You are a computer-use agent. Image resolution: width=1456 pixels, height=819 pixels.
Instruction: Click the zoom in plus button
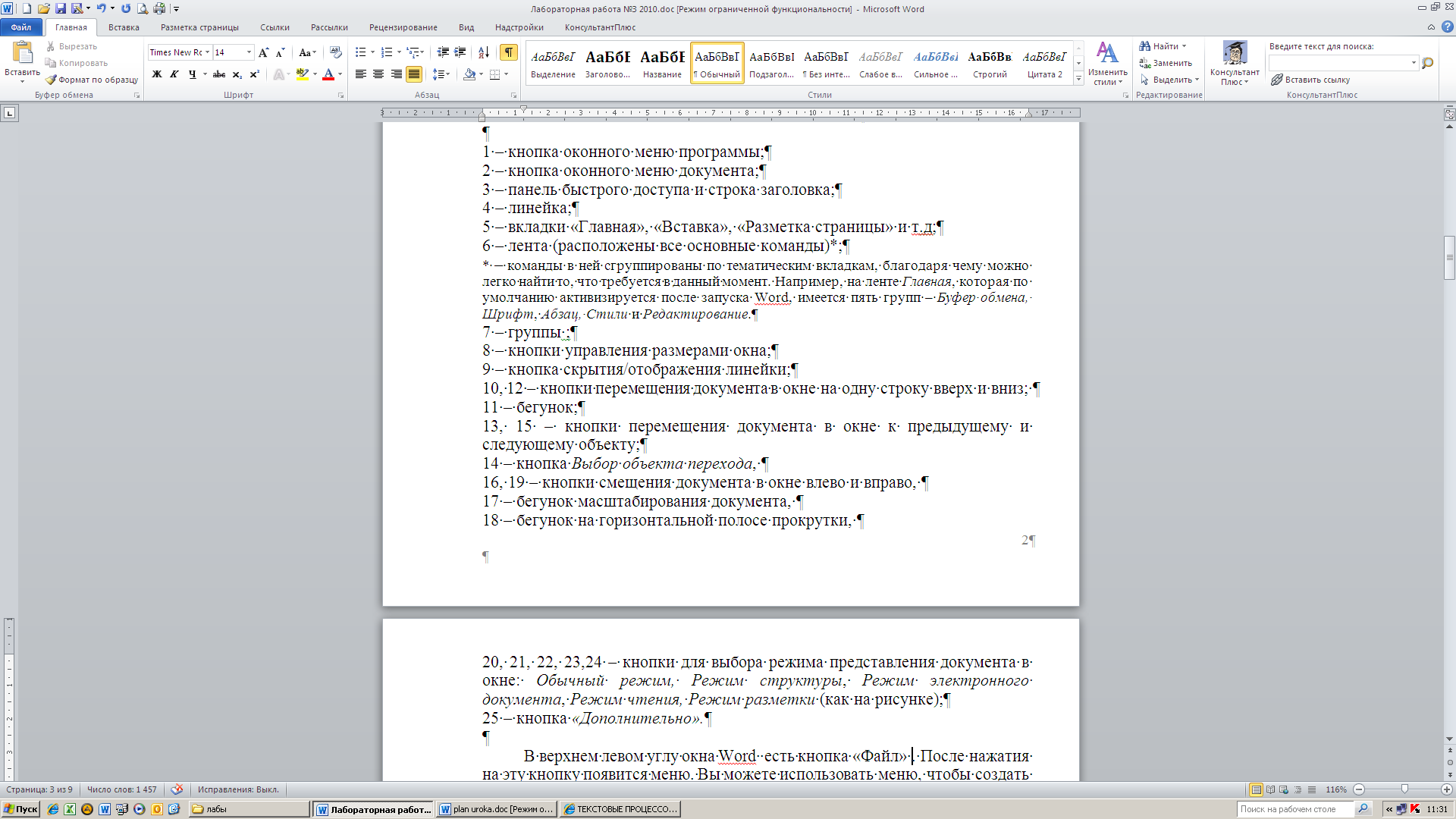[1447, 789]
